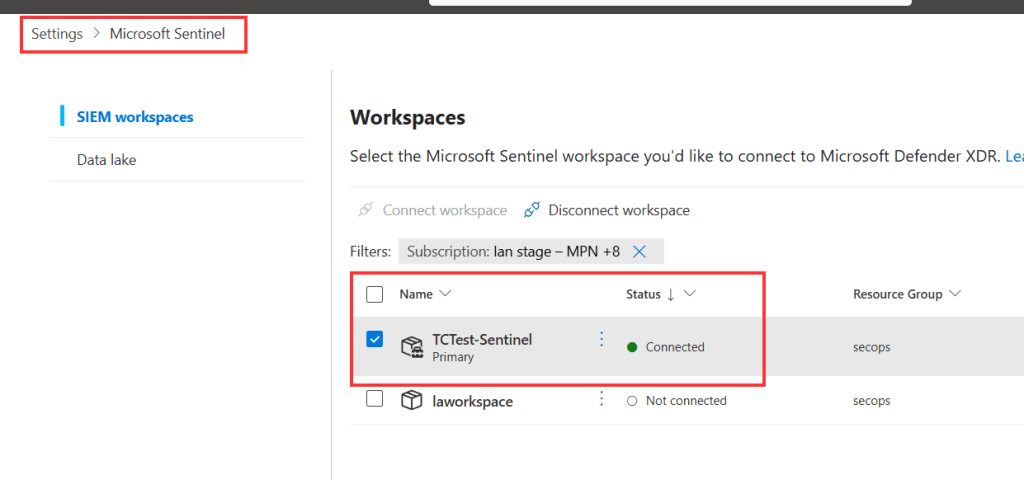Click the laworkspace cube icon
Viewport: 1024px width, 480px height.
pos(411,400)
